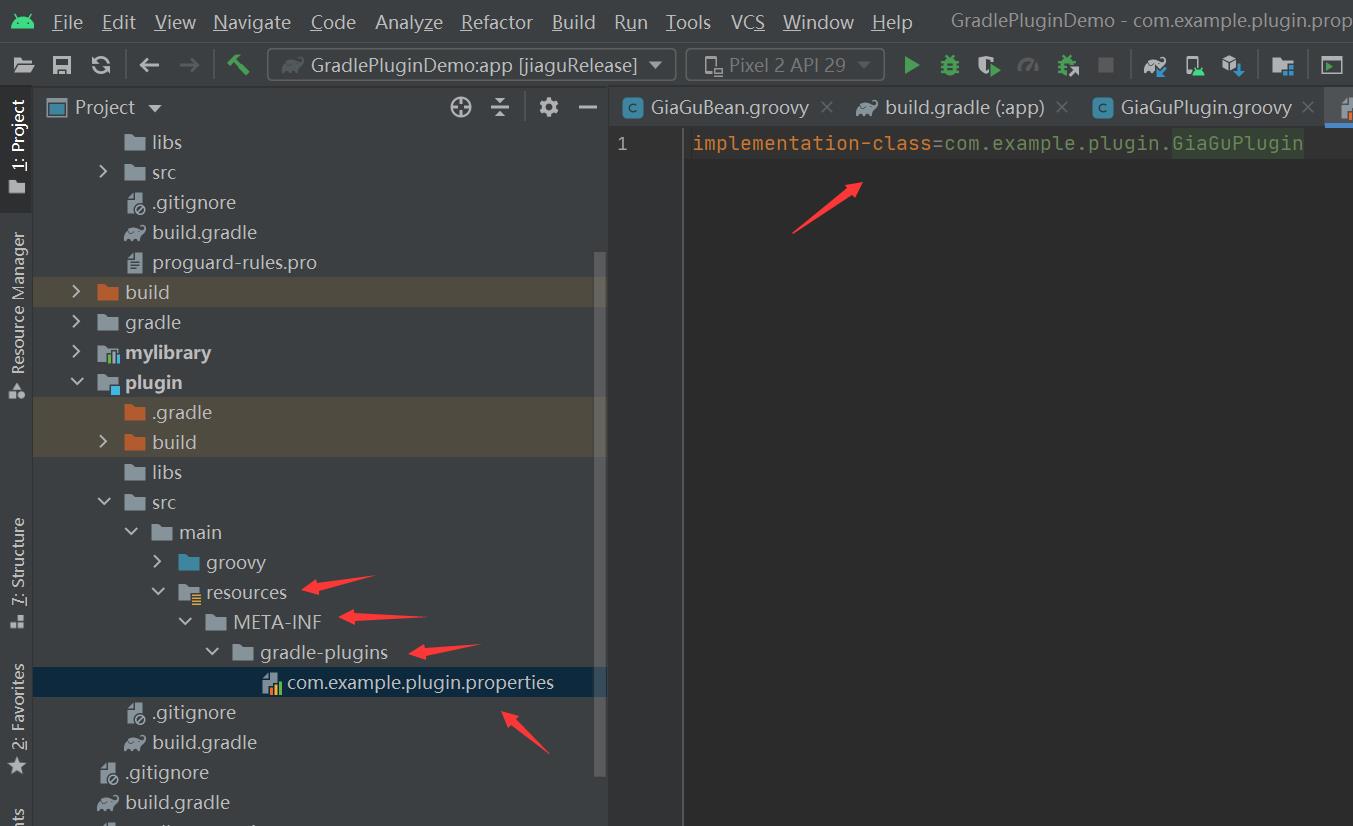
Task: Collapse the META-INF folder
Action: click(184, 622)
